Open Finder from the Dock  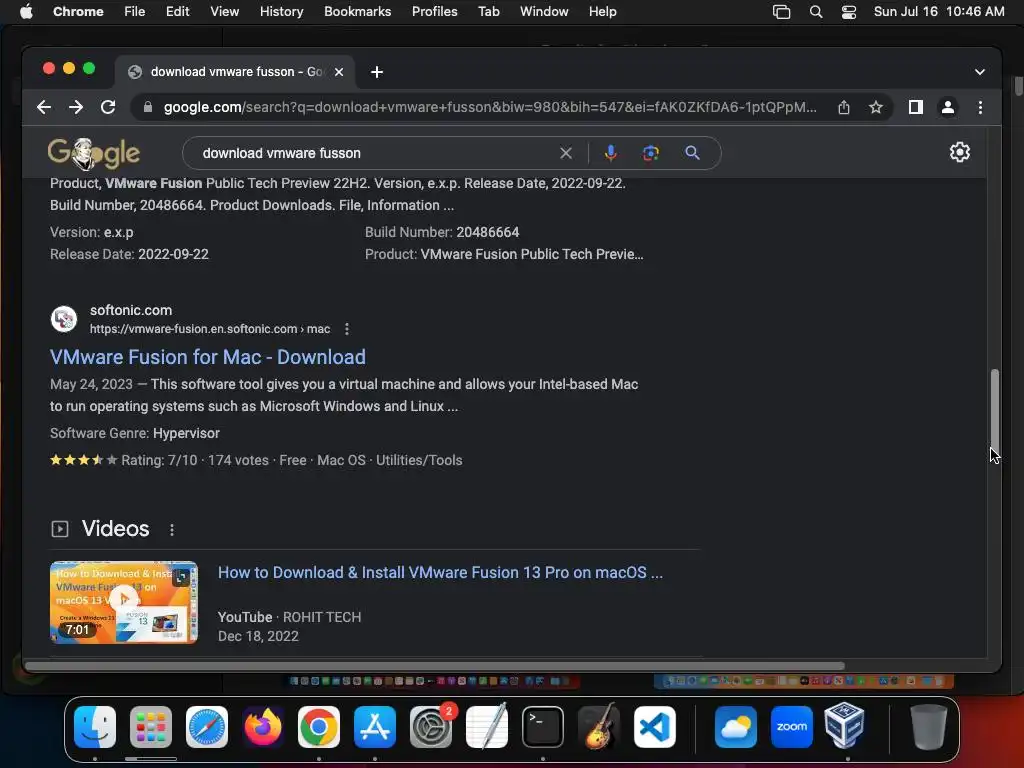pyautogui.click(x=95, y=727)
